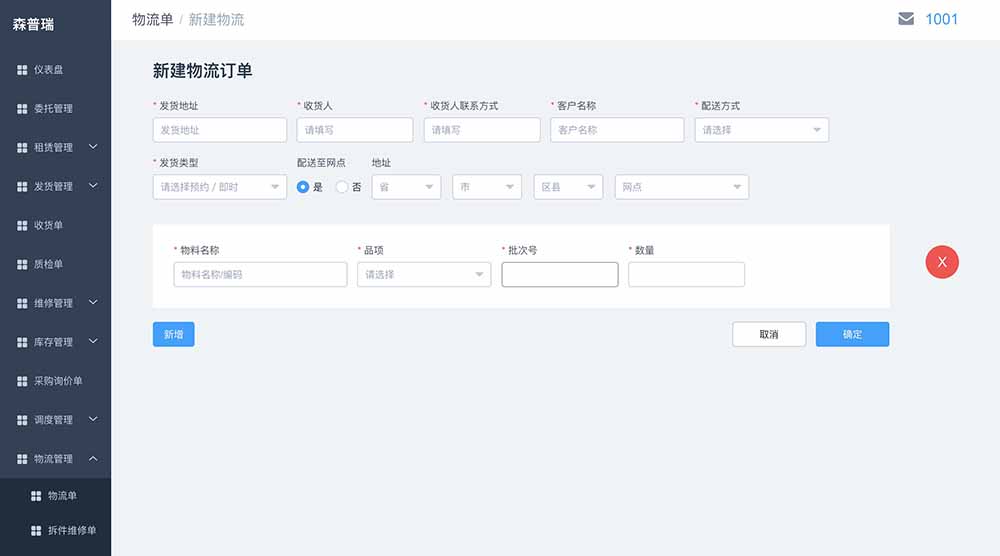Select the 否 radio button

[342, 187]
